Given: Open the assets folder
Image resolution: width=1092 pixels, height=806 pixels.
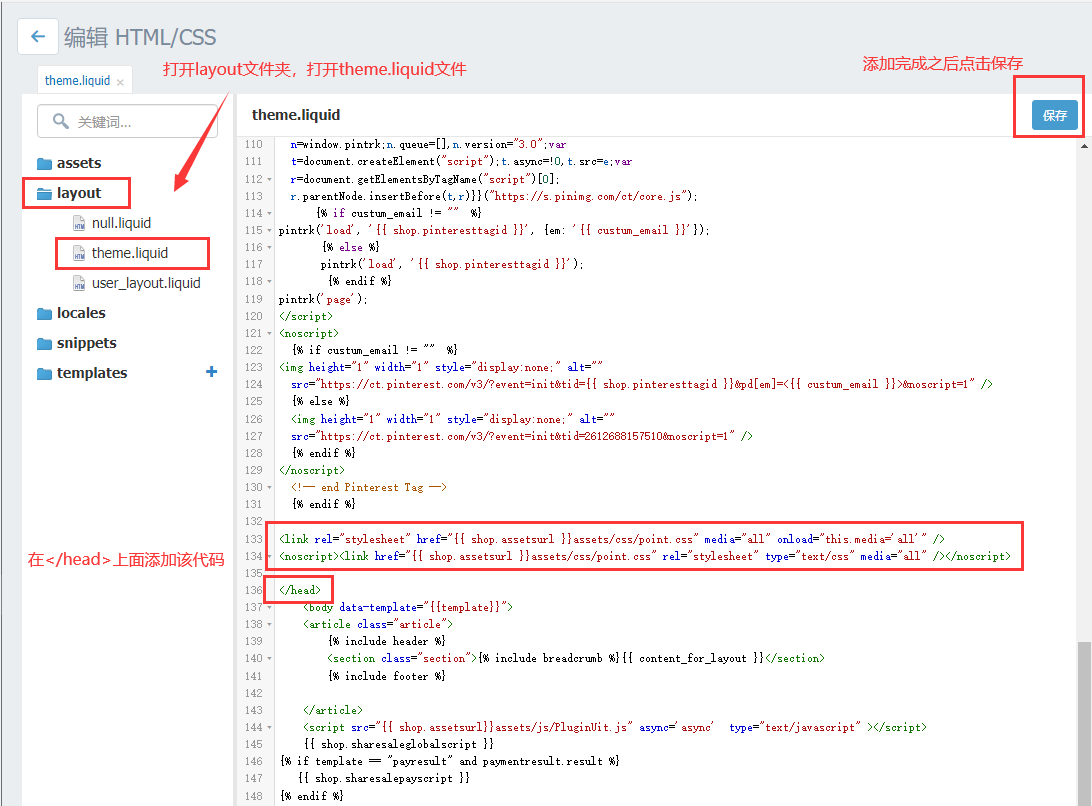Looking at the screenshot, I should (79, 163).
